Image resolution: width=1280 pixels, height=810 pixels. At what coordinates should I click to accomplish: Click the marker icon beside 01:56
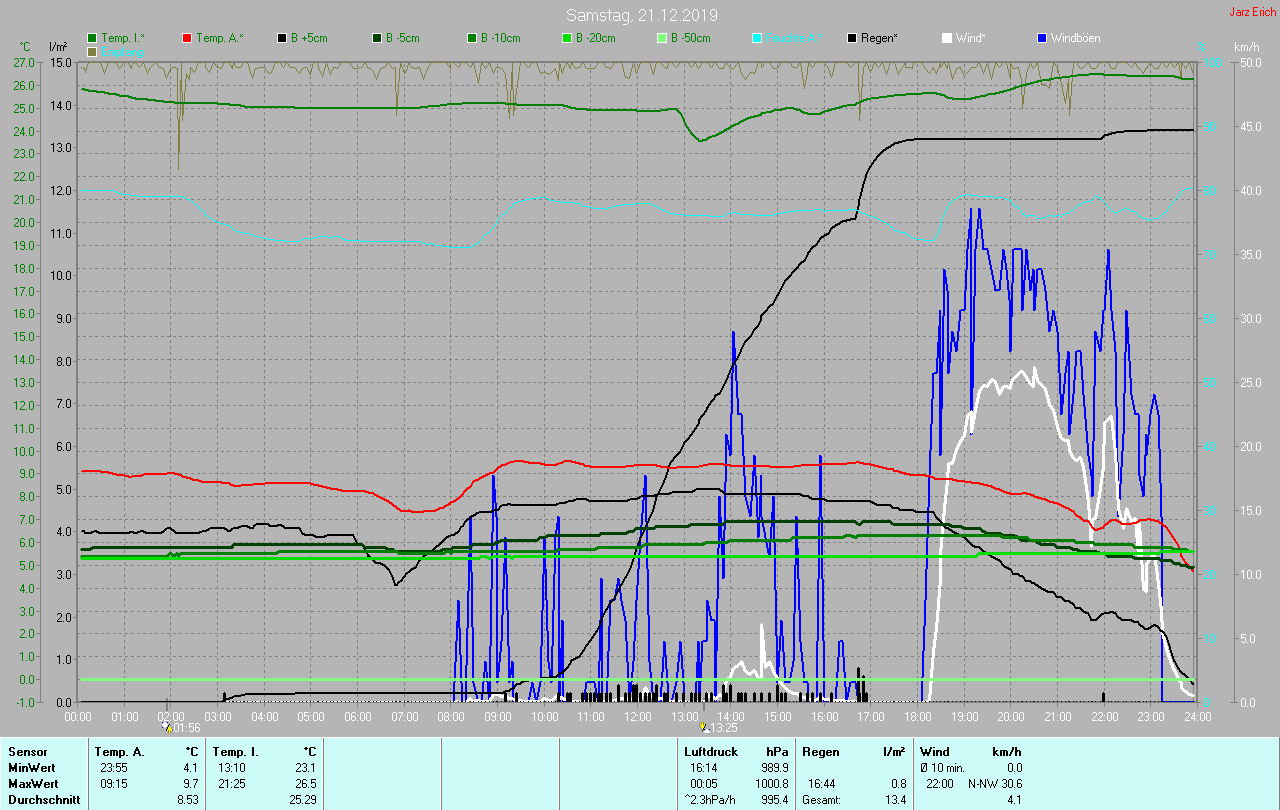[166, 728]
